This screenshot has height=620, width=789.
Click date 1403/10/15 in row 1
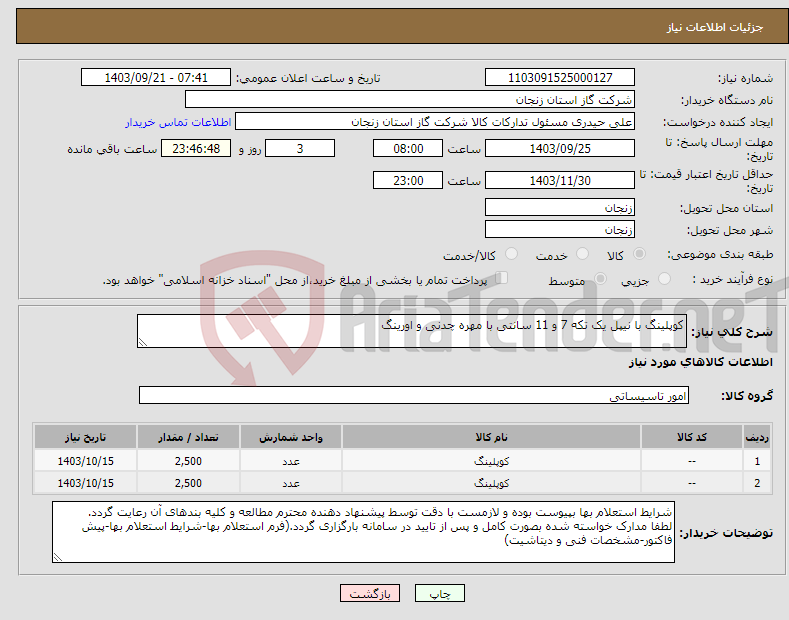86,461
